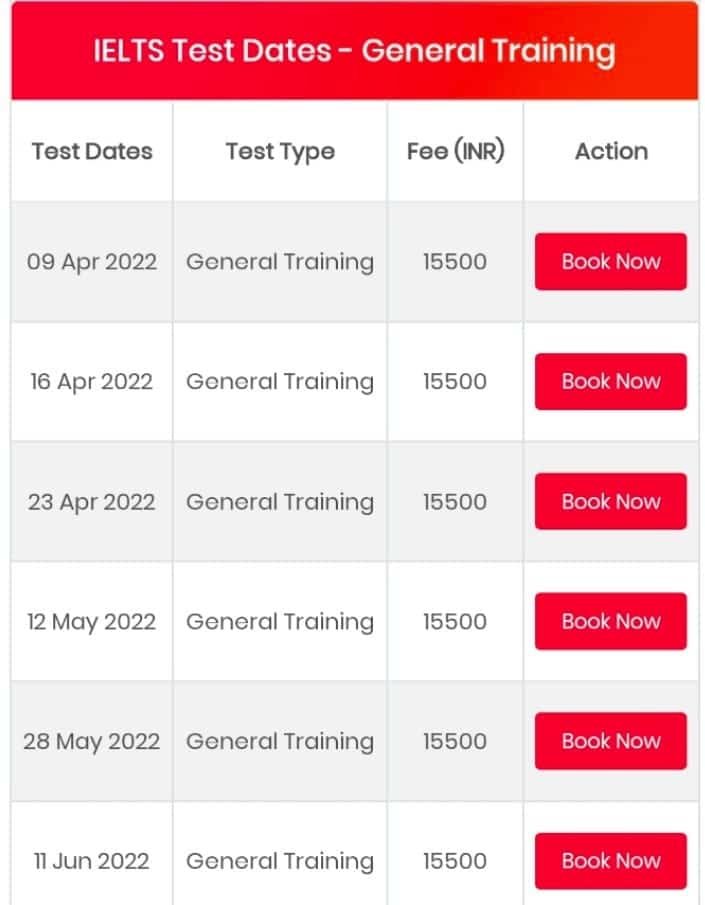The image size is (705, 905).
Task: Book the 28 May 2022 test
Action: coord(610,741)
